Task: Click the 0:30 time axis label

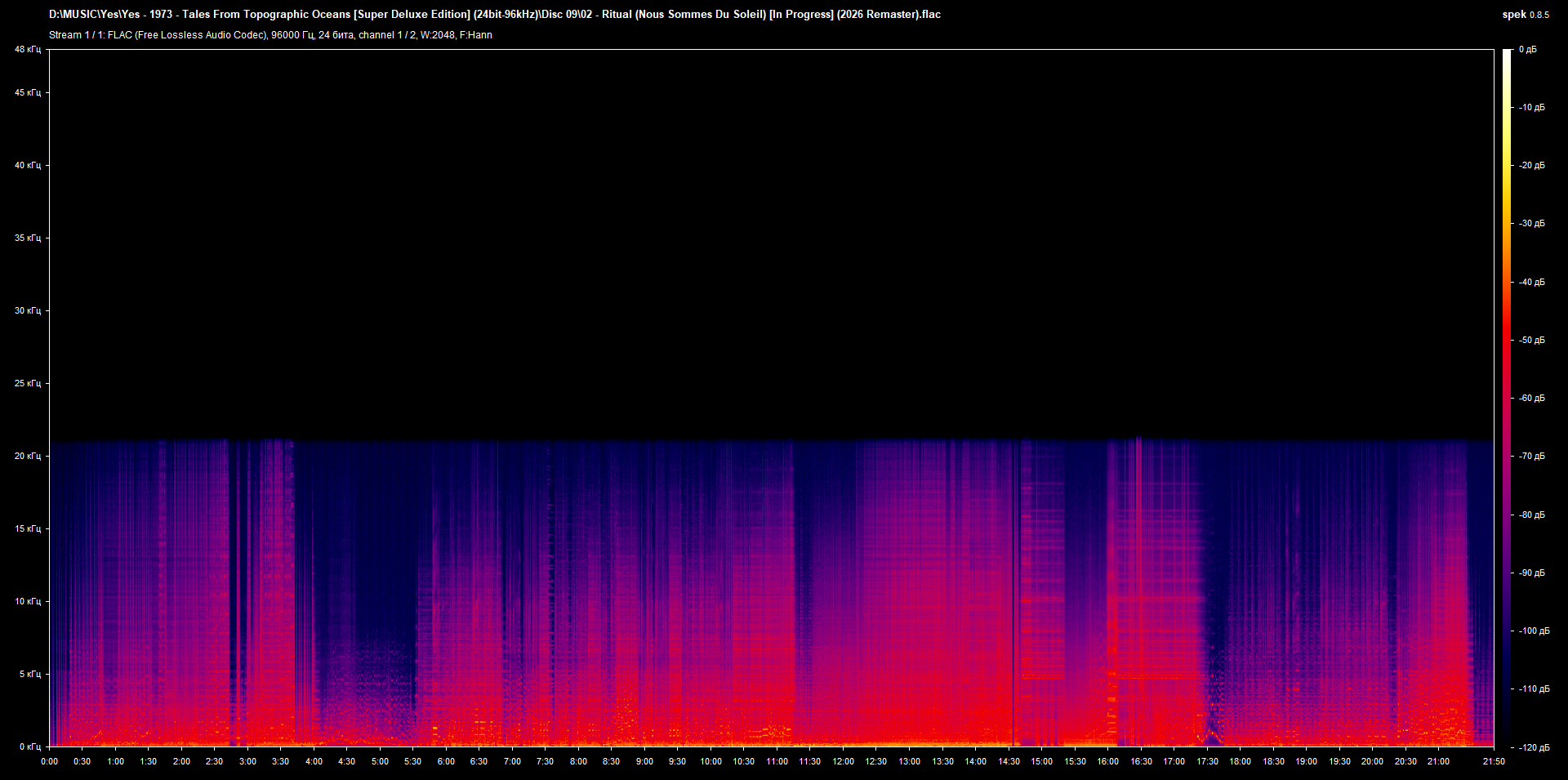Action: click(x=82, y=761)
